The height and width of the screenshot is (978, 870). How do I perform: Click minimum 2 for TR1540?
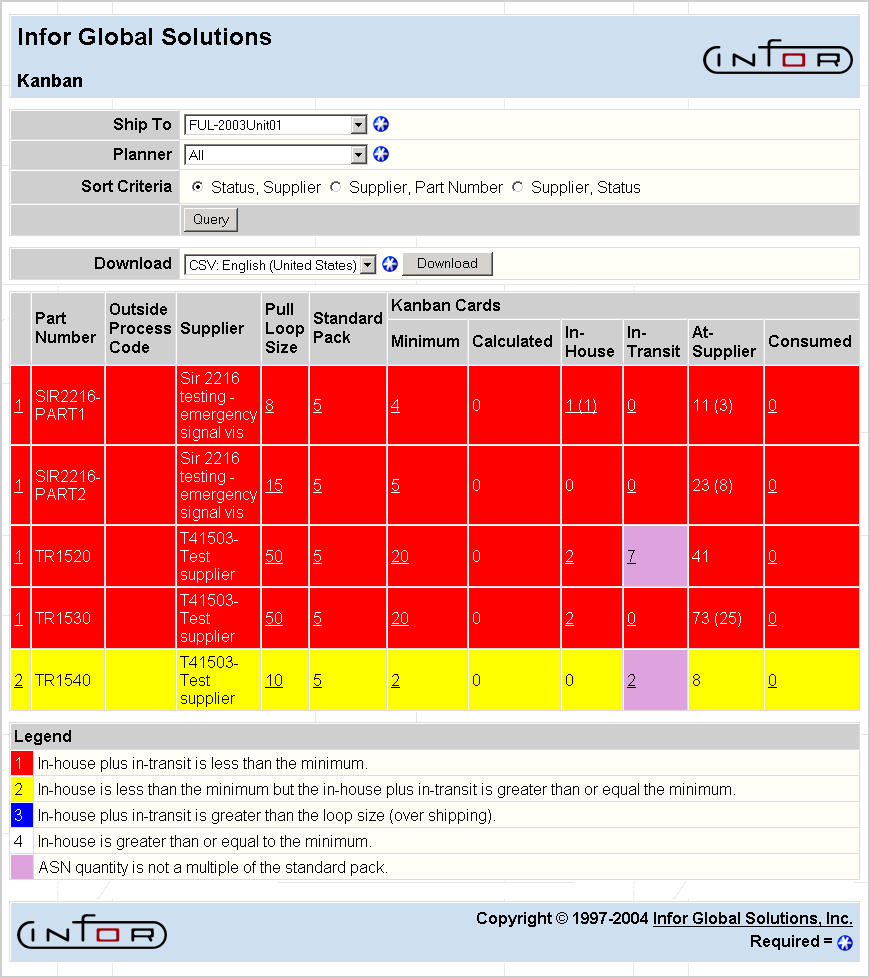pyautogui.click(x=395, y=680)
